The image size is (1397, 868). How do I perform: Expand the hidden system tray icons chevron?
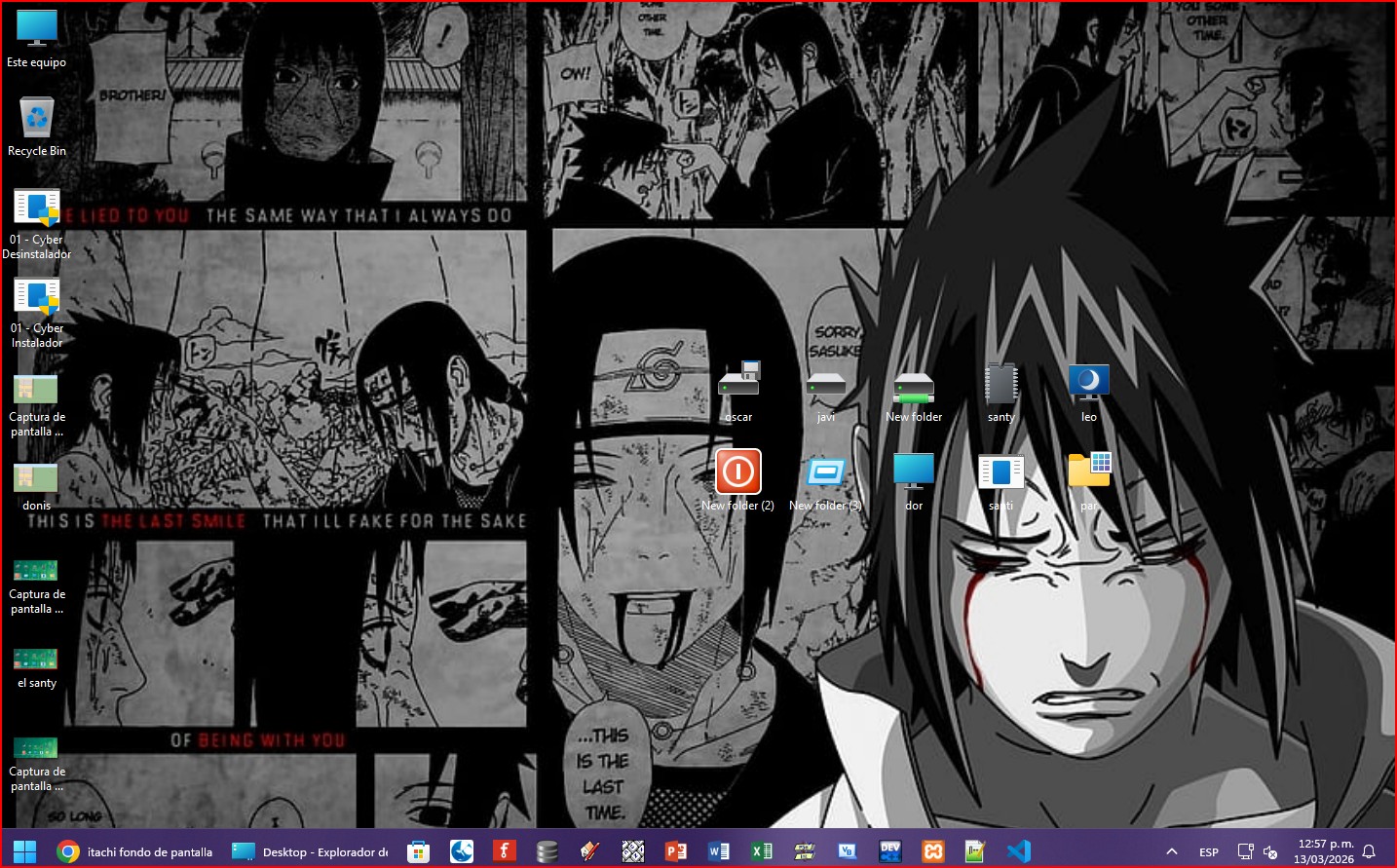tap(1172, 851)
